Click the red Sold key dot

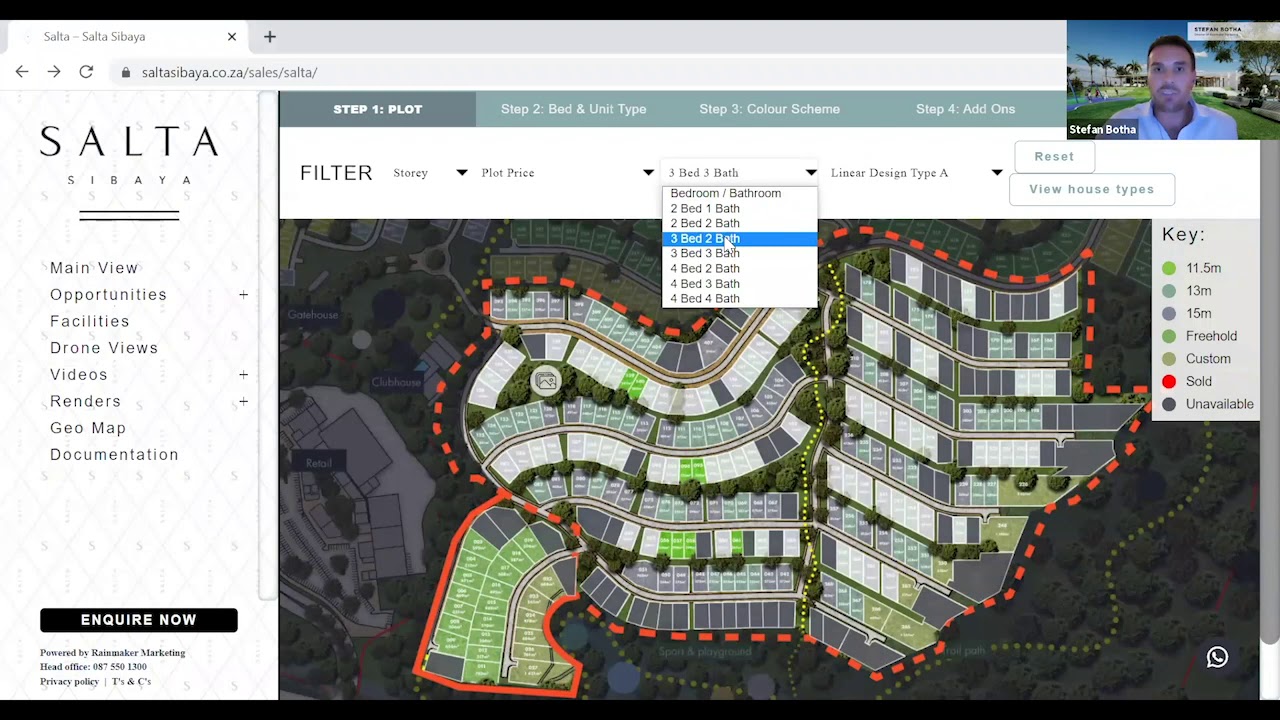[1169, 381]
